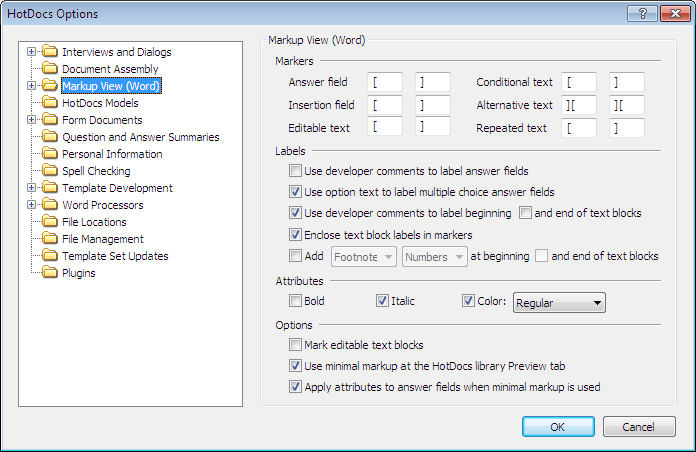The image size is (696, 452).
Task: Expand the Word Processors tree node
Action: [x=31, y=205]
